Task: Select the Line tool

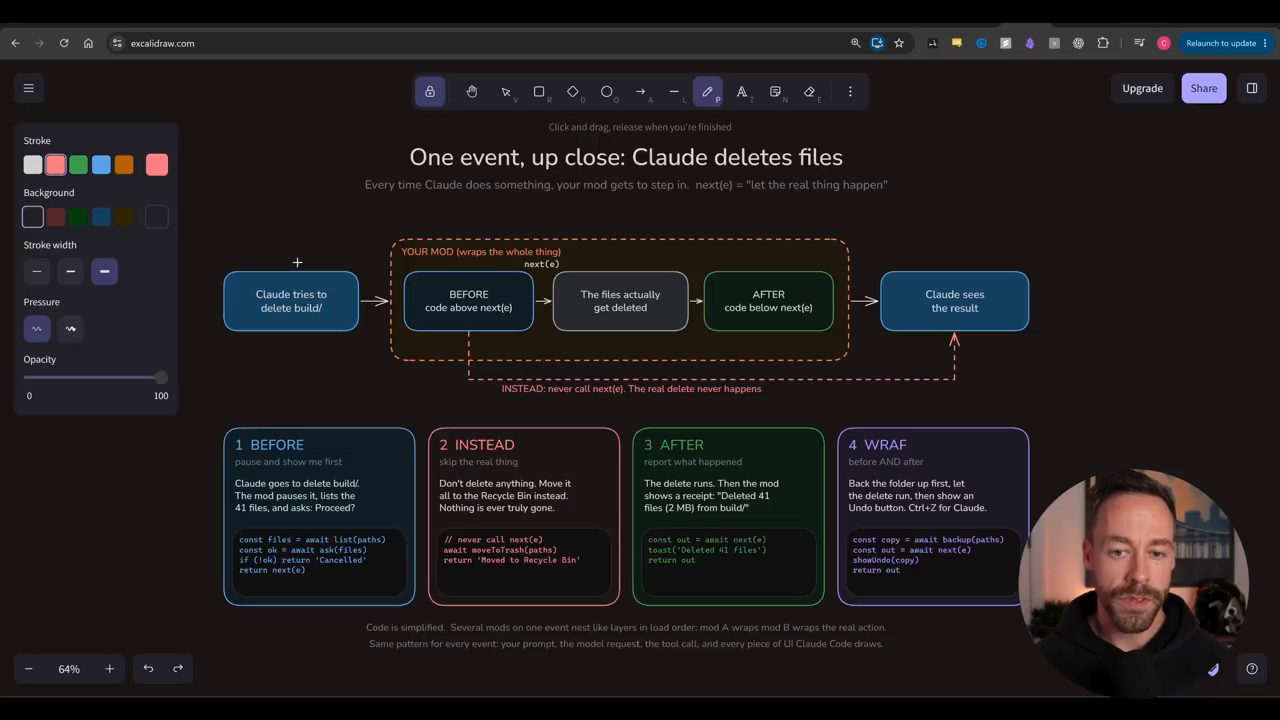Action: 674,92
